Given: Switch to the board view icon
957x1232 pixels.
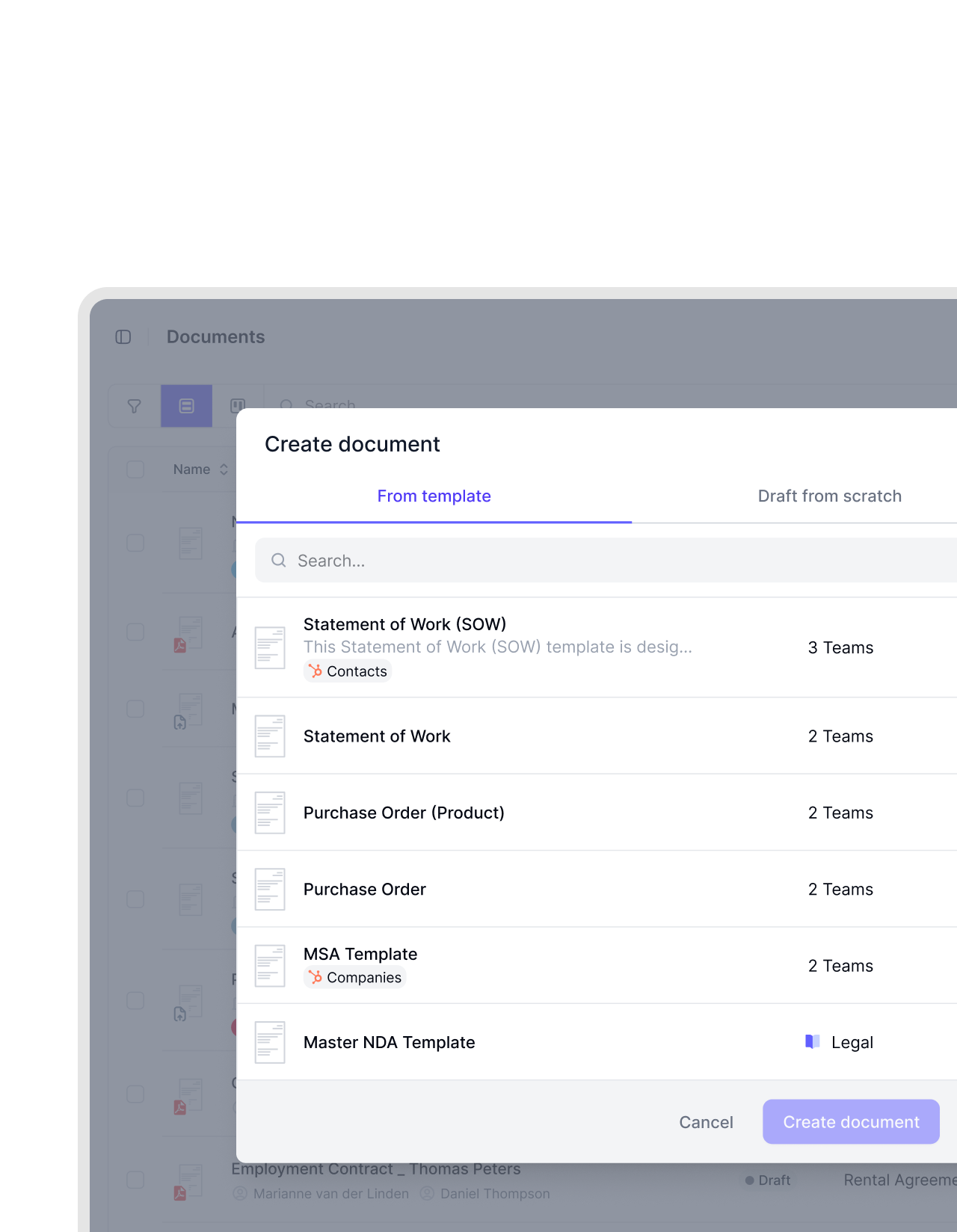Looking at the screenshot, I should tap(238, 406).
